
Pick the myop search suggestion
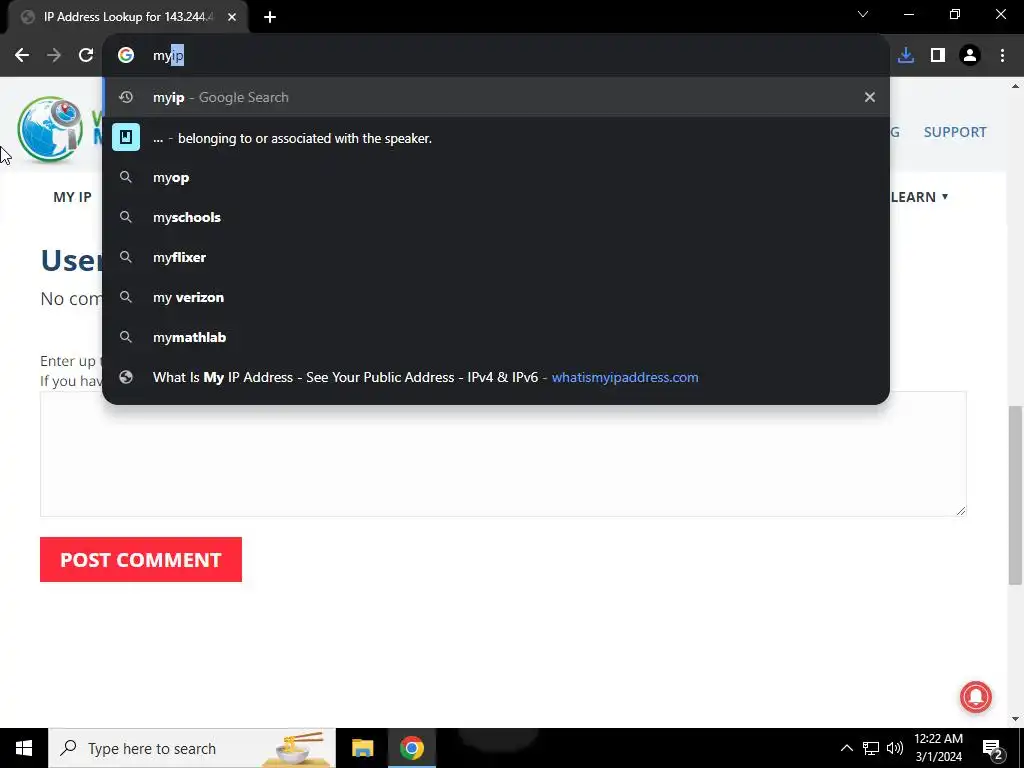496,178
